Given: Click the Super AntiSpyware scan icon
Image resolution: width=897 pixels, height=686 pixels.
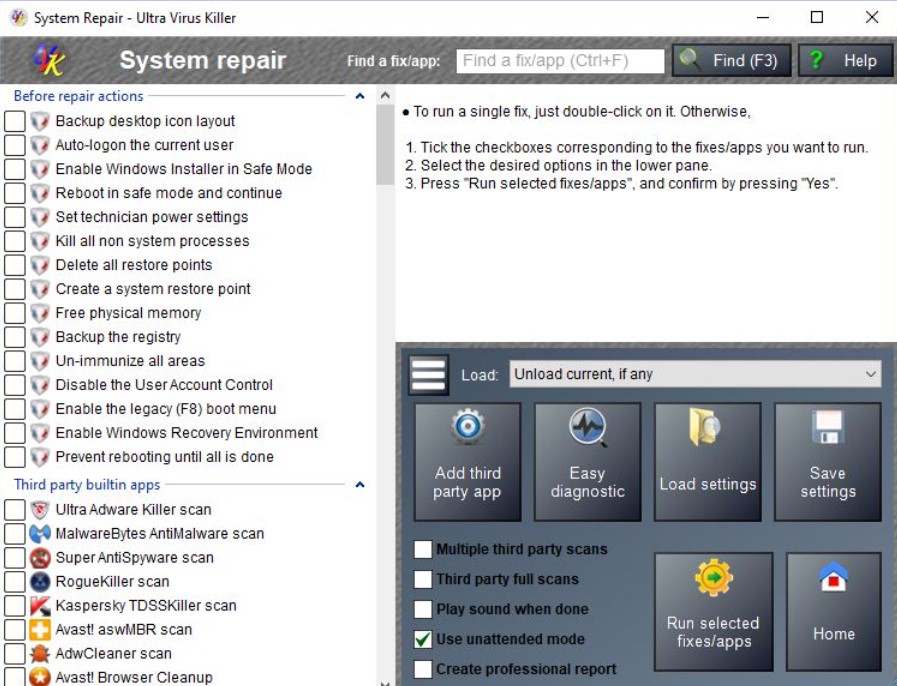Looking at the screenshot, I should tap(39, 558).
